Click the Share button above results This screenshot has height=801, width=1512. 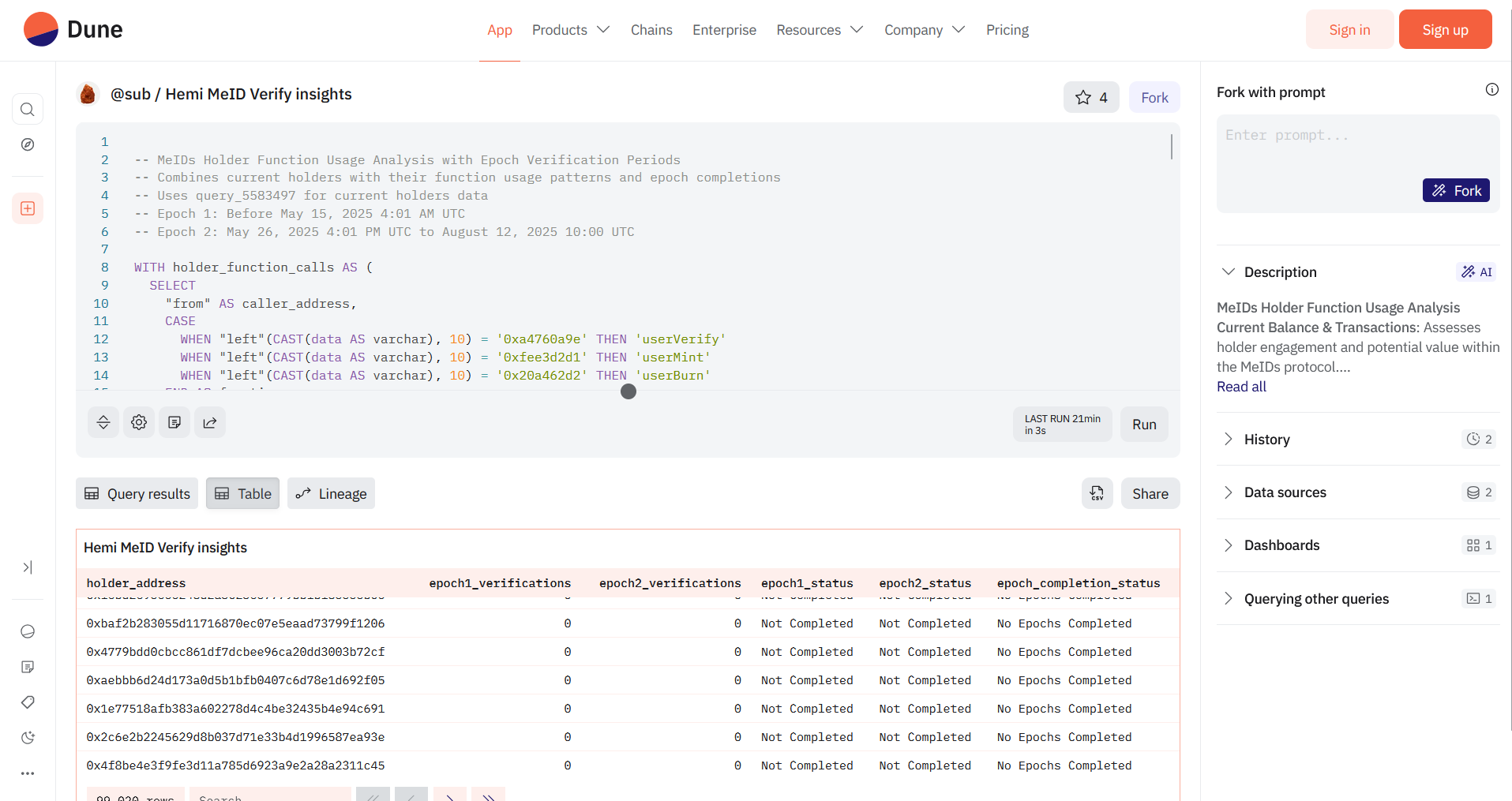[1150, 493]
